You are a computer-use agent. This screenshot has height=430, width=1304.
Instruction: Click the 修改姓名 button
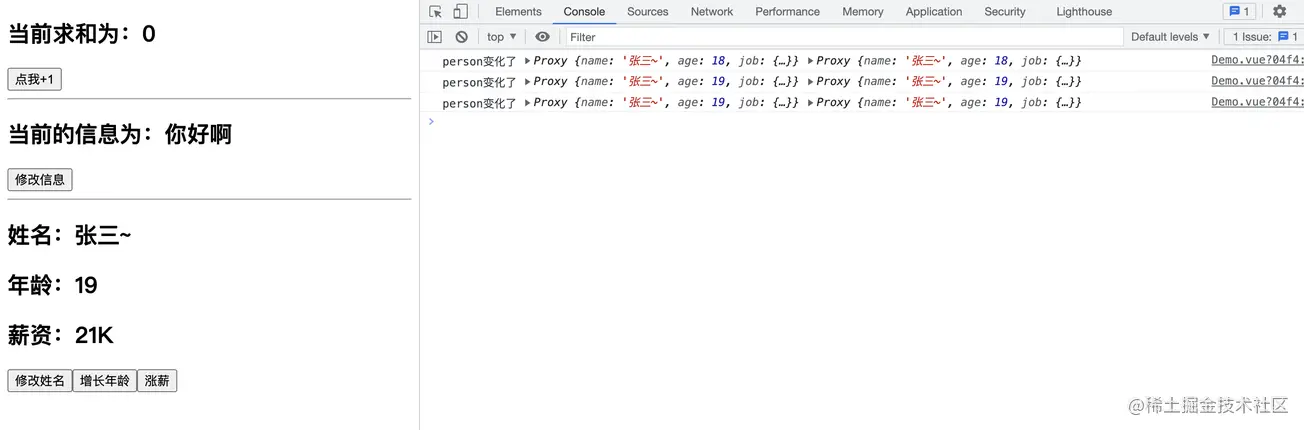tap(40, 381)
